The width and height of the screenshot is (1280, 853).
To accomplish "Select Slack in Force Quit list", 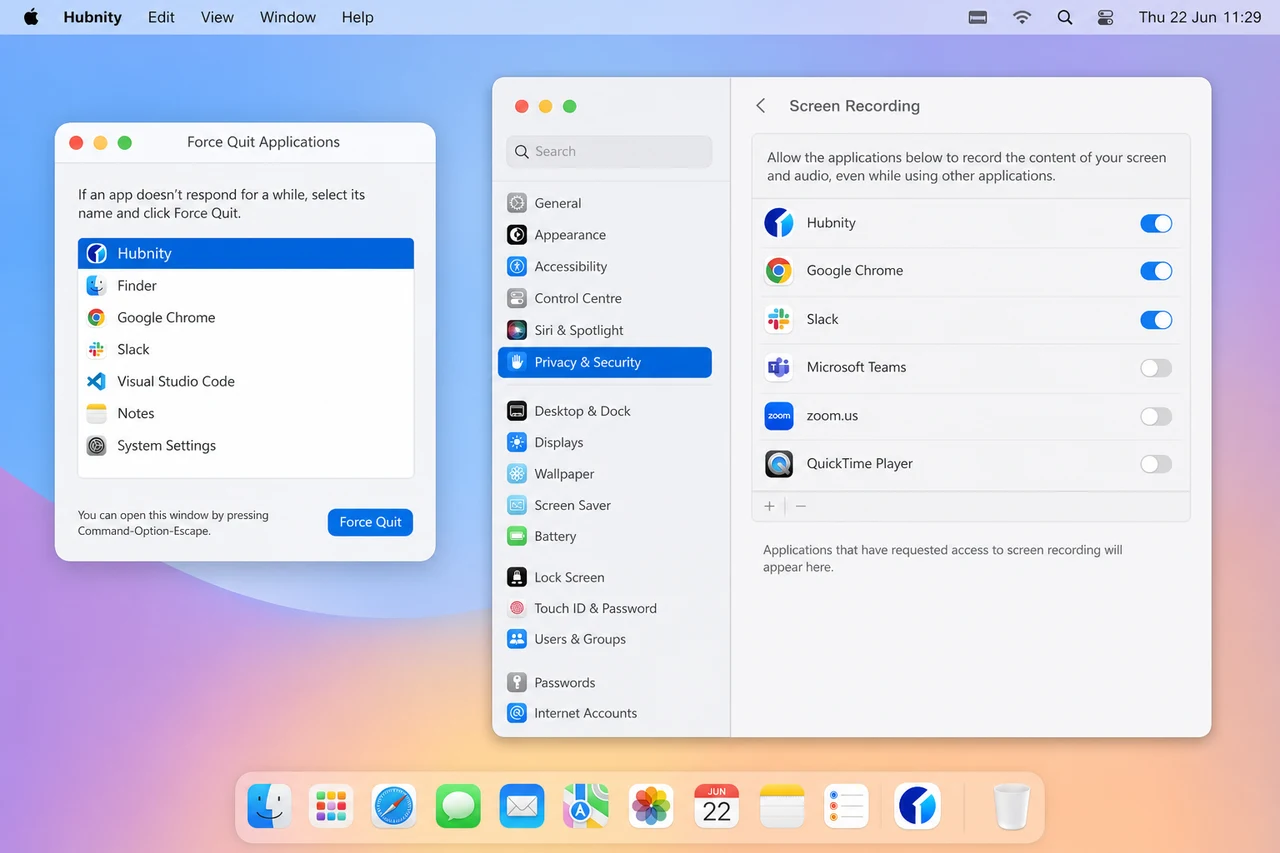I will coord(246,350).
